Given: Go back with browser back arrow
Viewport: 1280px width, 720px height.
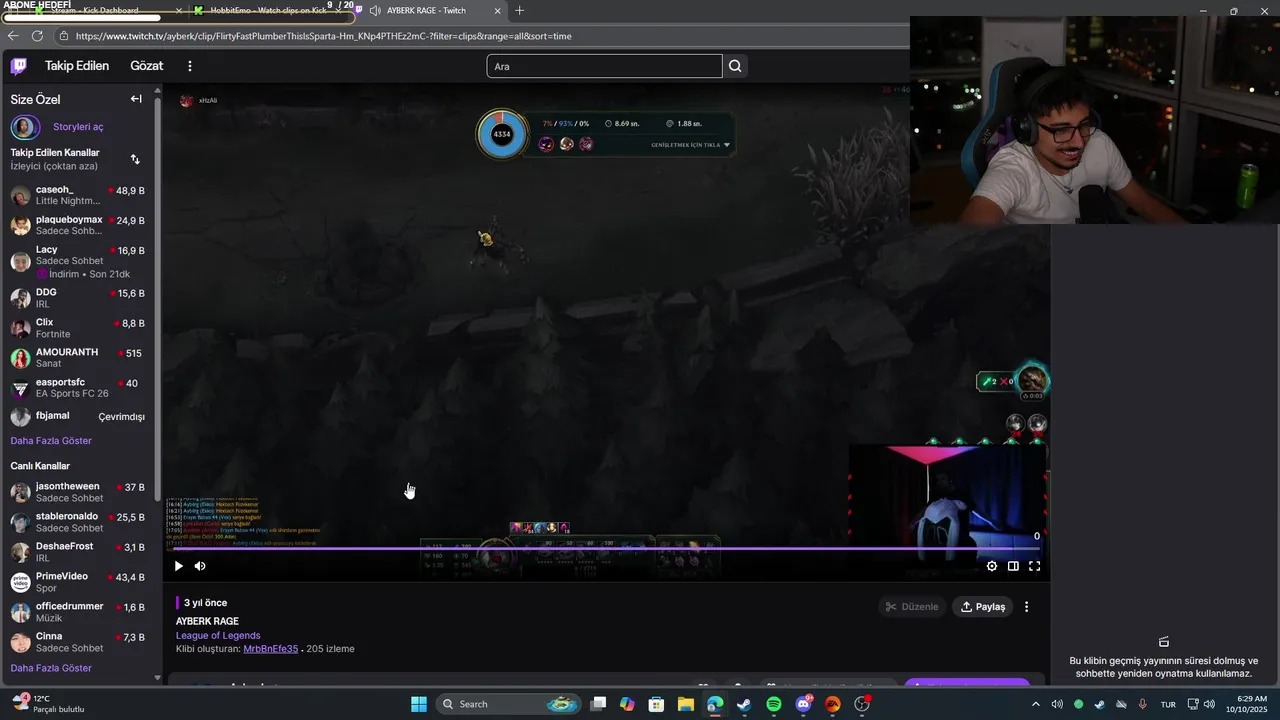Looking at the screenshot, I should 13,35.
